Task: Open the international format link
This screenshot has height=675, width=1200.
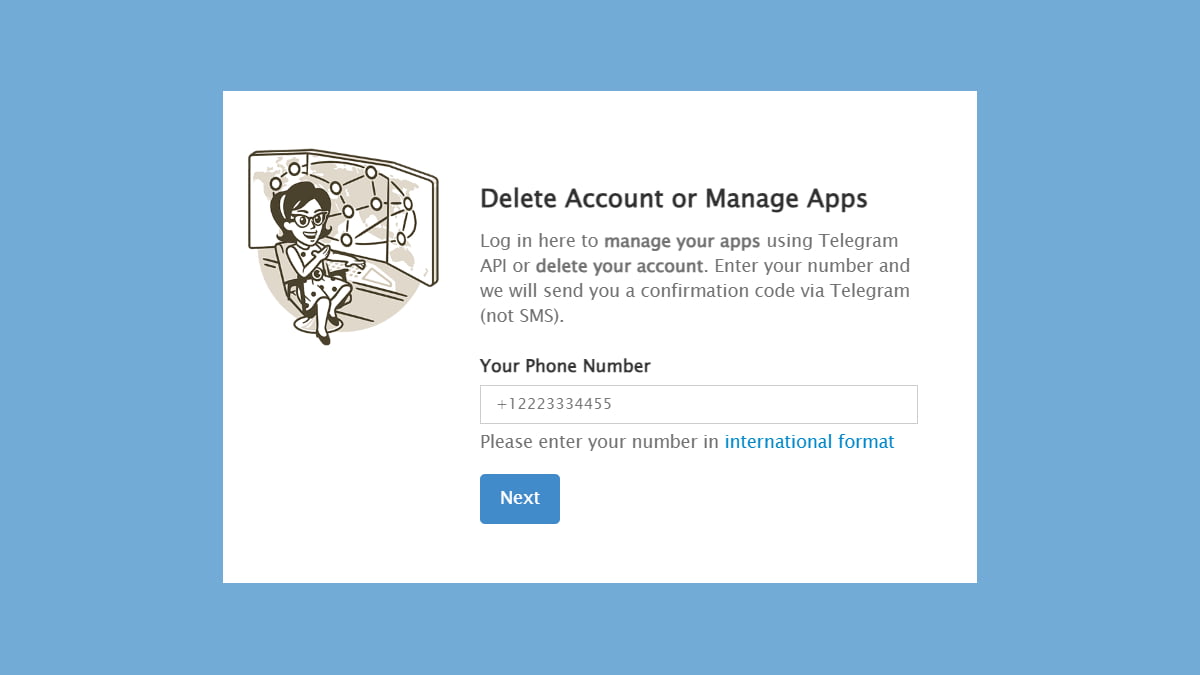Action: pyautogui.click(x=809, y=442)
